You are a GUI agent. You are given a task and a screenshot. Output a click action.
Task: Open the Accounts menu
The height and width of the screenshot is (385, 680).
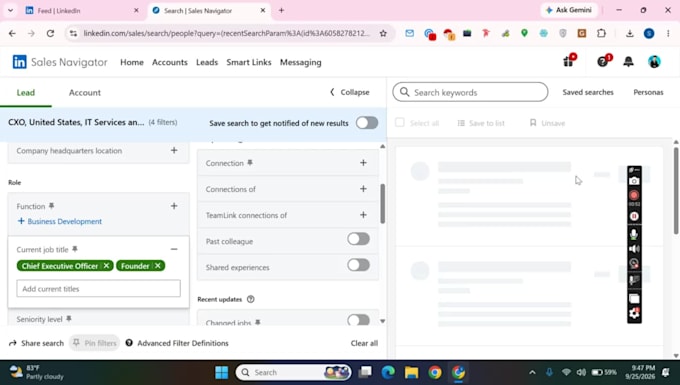[170, 62]
